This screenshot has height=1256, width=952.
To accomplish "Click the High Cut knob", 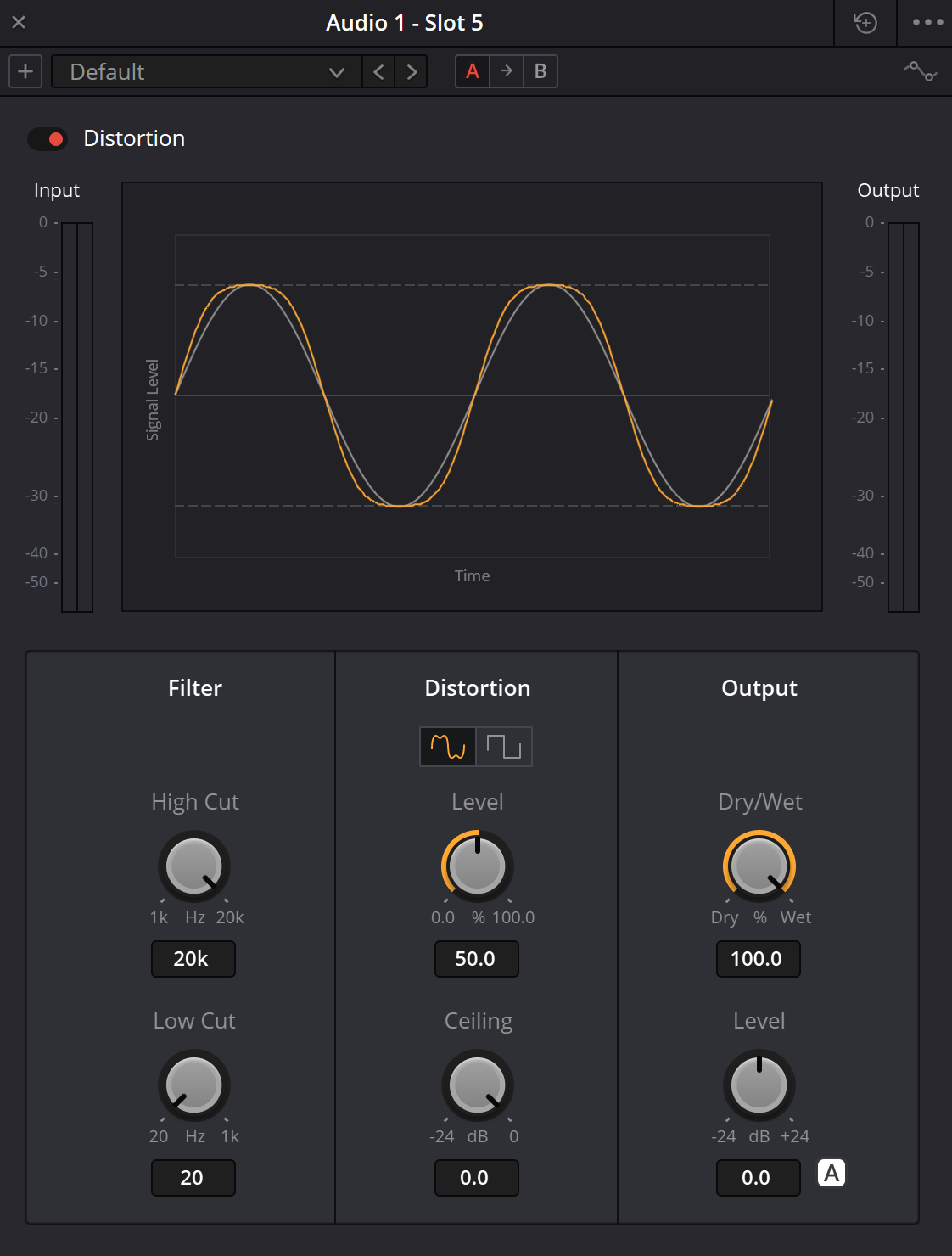I will point(194,866).
